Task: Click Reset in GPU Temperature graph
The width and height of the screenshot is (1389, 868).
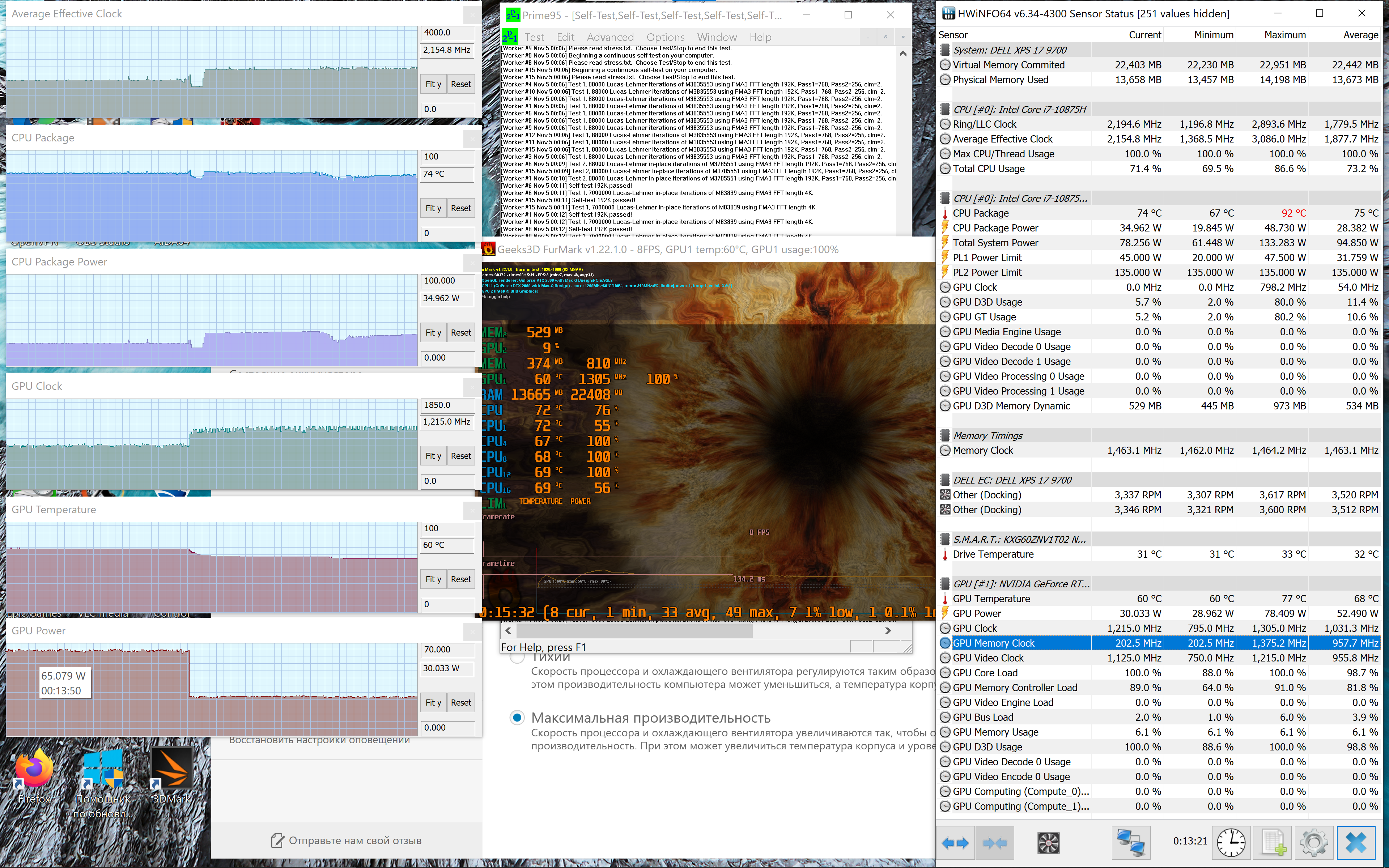Action: tap(461, 579)
